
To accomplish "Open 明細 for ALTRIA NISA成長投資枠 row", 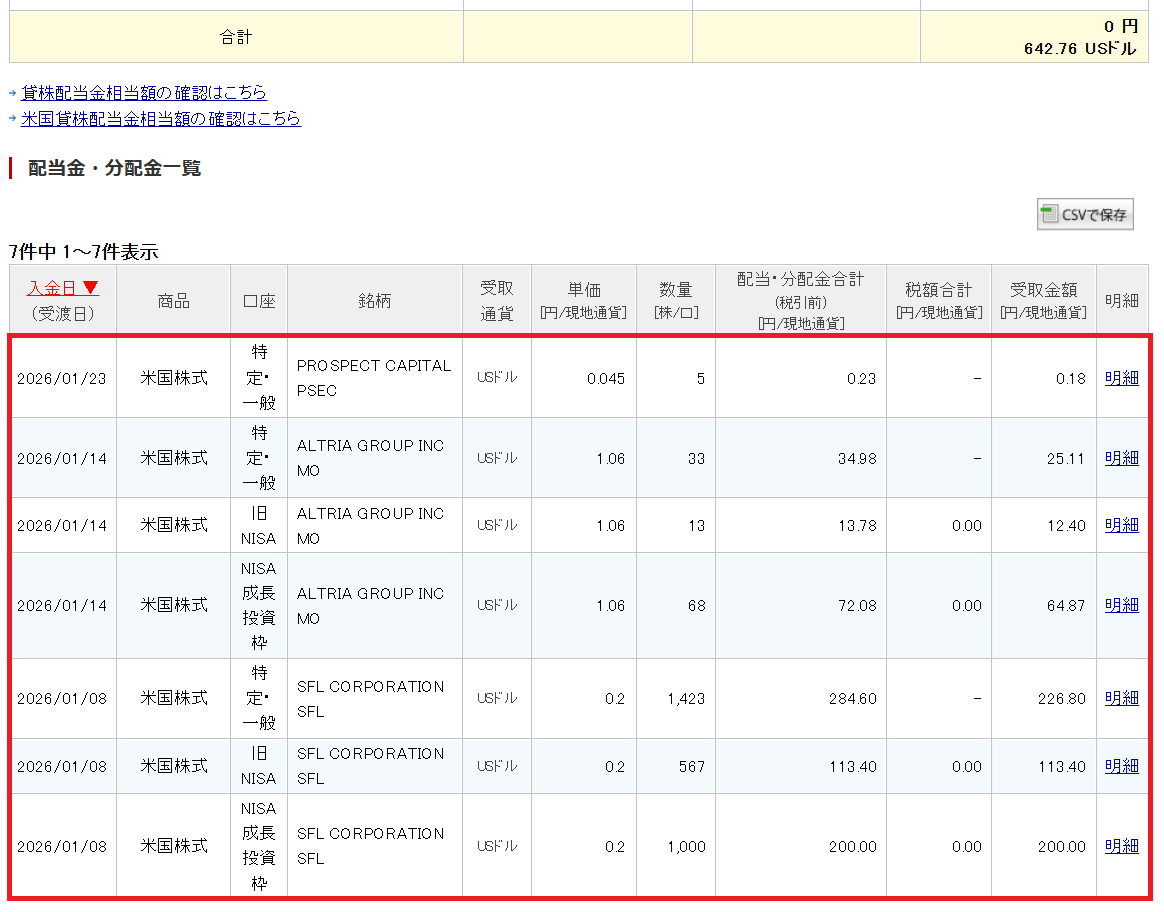I will click(x=1121, y=605).
